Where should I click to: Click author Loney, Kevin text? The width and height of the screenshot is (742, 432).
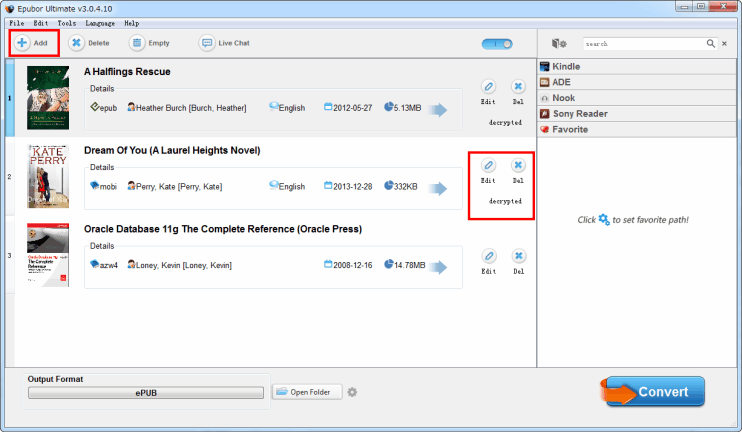pos(184,265)
